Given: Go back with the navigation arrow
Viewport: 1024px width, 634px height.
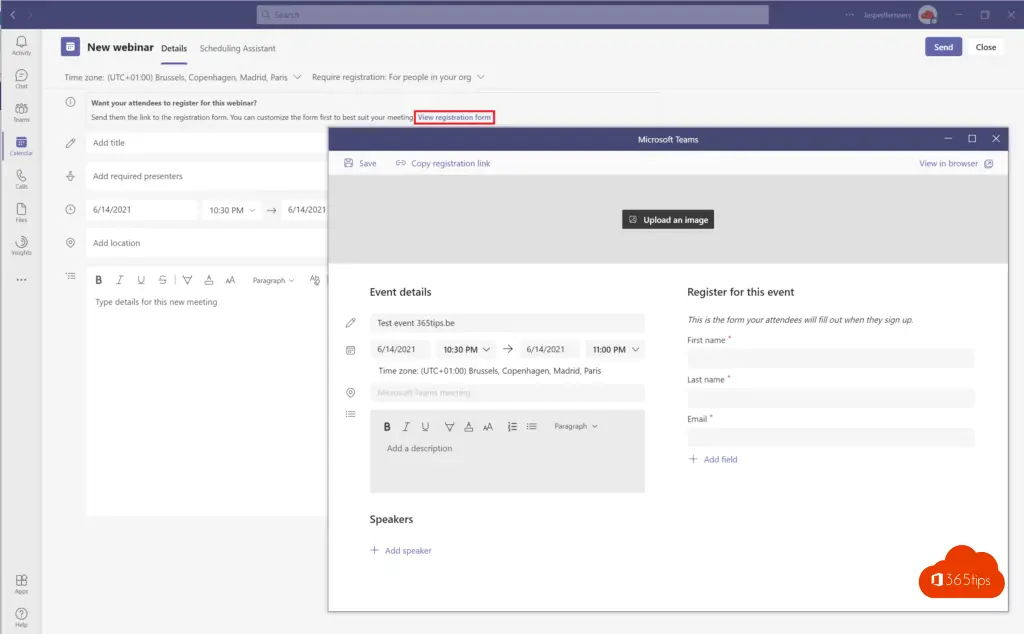Looking at the screenshot, I should coord(12,14).
